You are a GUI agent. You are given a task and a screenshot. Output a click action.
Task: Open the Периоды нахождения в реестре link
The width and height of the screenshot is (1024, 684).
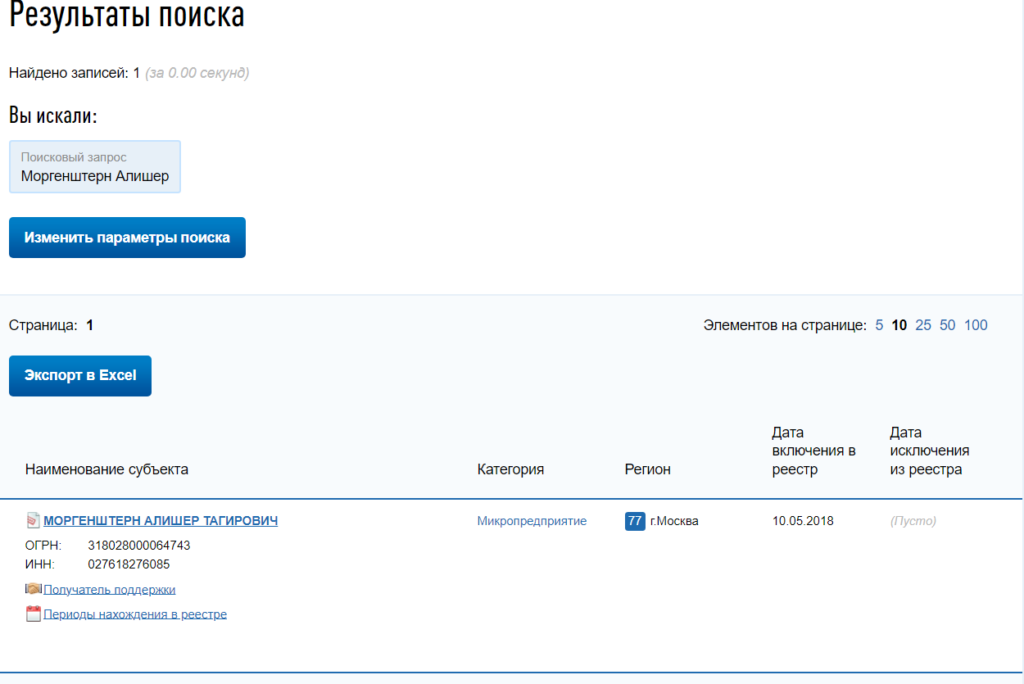point(135,614)
